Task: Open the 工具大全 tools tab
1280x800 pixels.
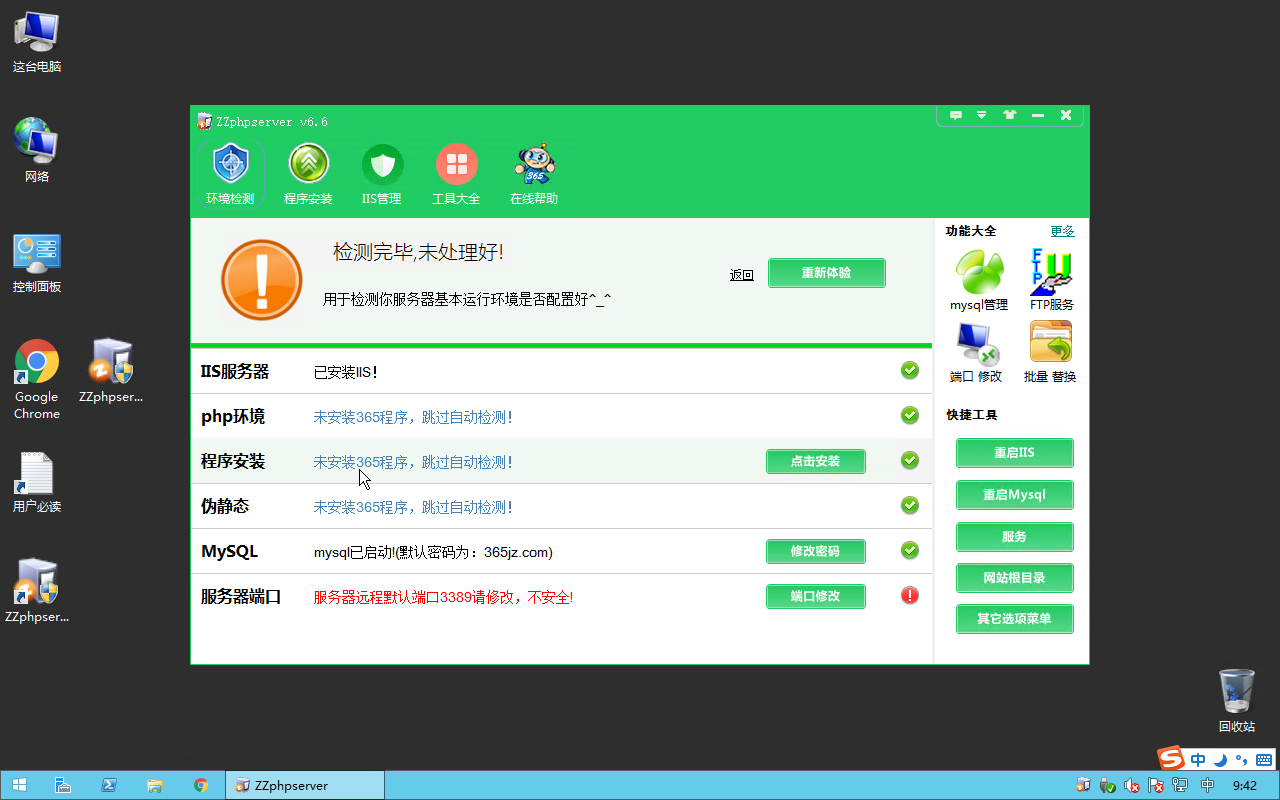Action: coord(456,175)
